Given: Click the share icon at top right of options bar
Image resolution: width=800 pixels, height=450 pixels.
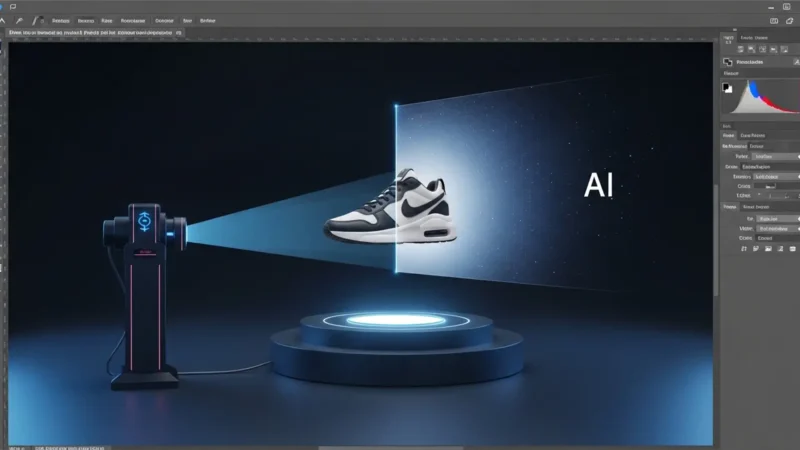Looking at the screenshot, I should pyautogui.click(x=790, y=21).
